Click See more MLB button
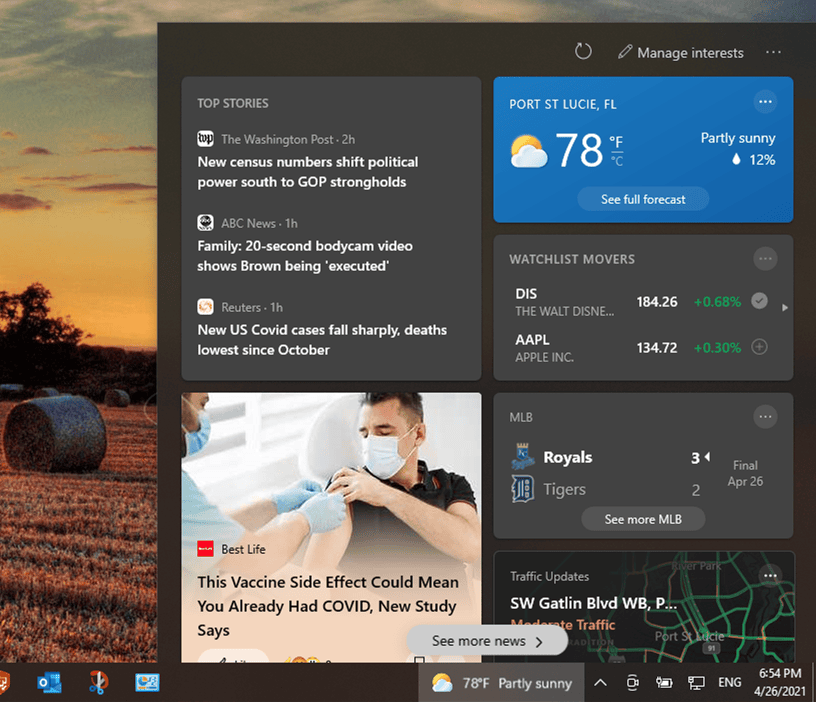816x702 pixels. [x=643, y=519]
